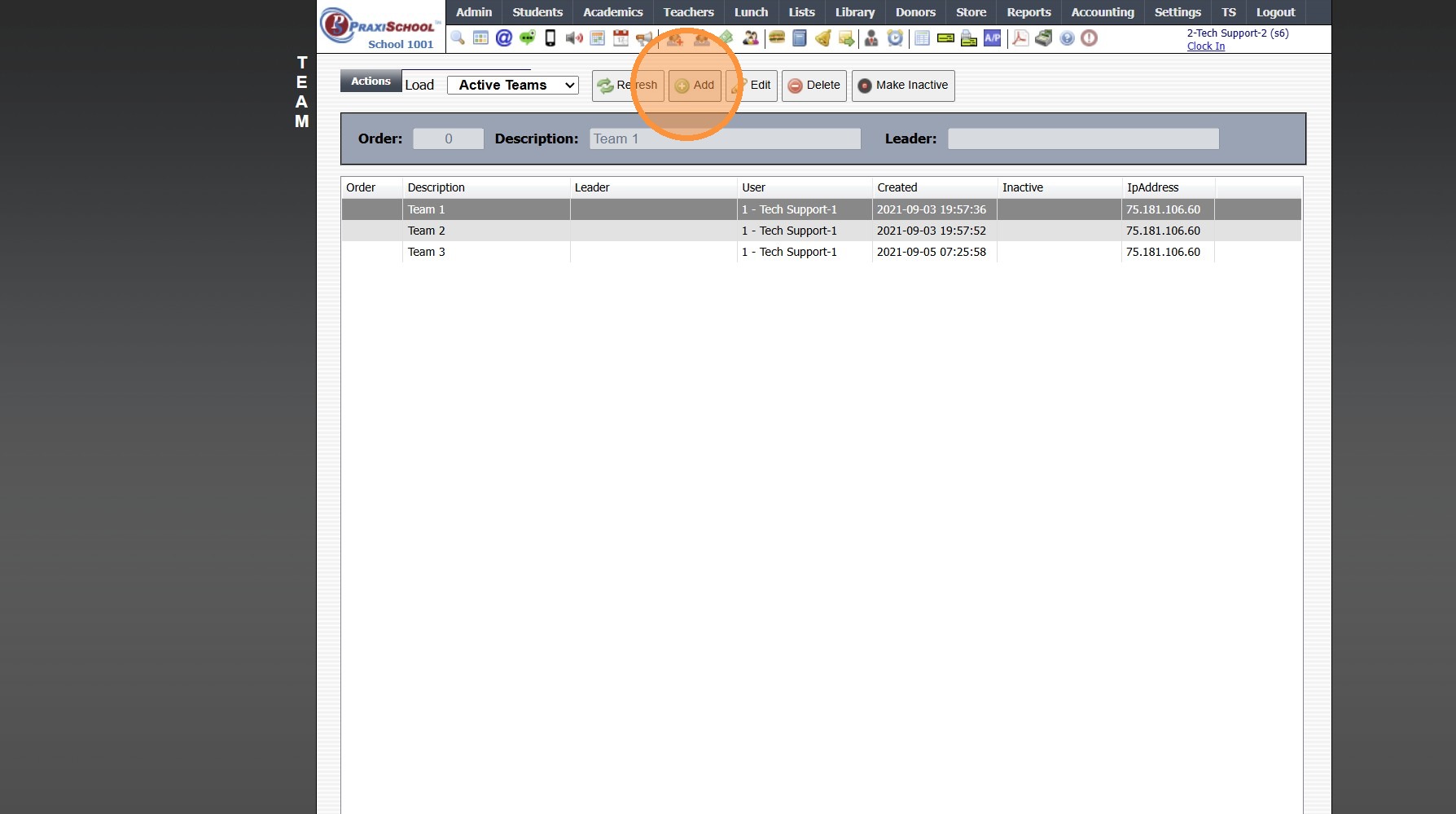The width and height of the screenshot is (1456, 814).
Task: Click the megaphone icon
Action: (x=644, y=38)
